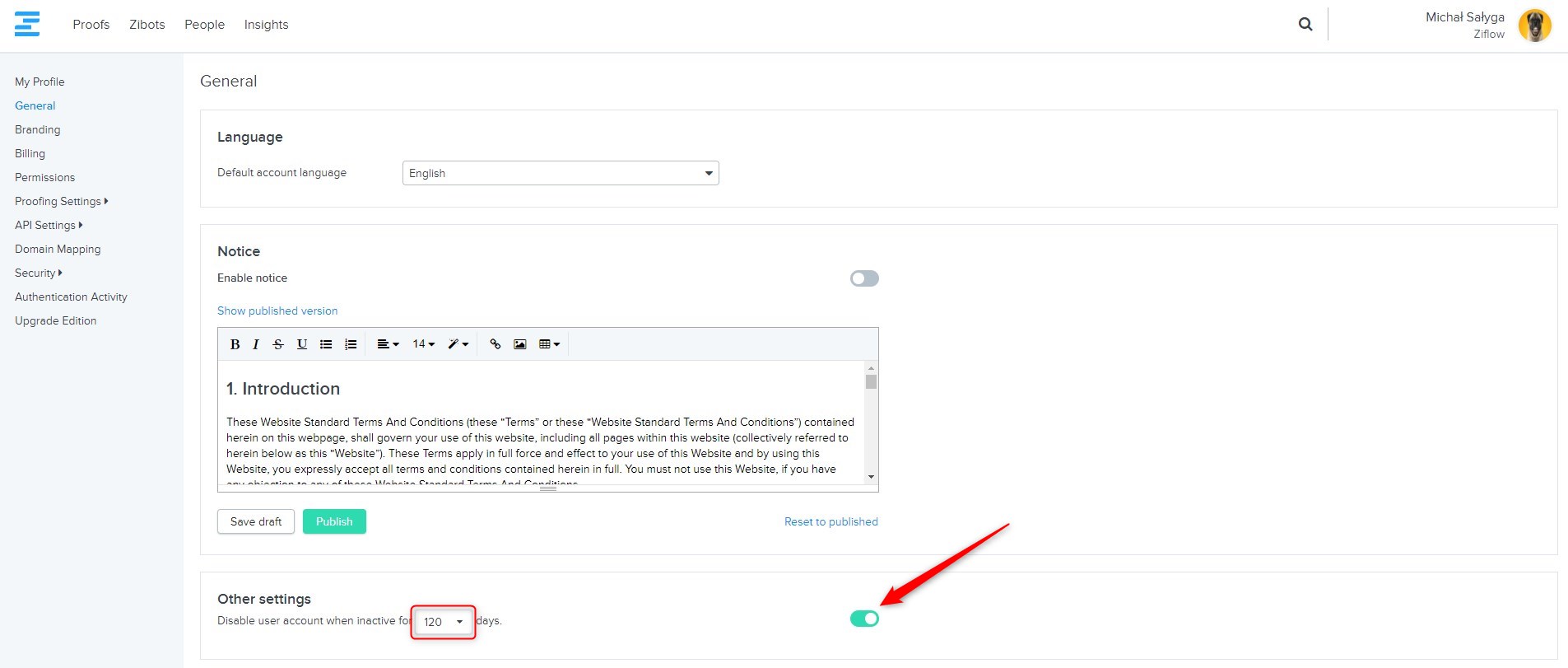Toggle bold formatting in notice editor
1568x668 pixels.
pyautogui.click(x=235, y=344)
